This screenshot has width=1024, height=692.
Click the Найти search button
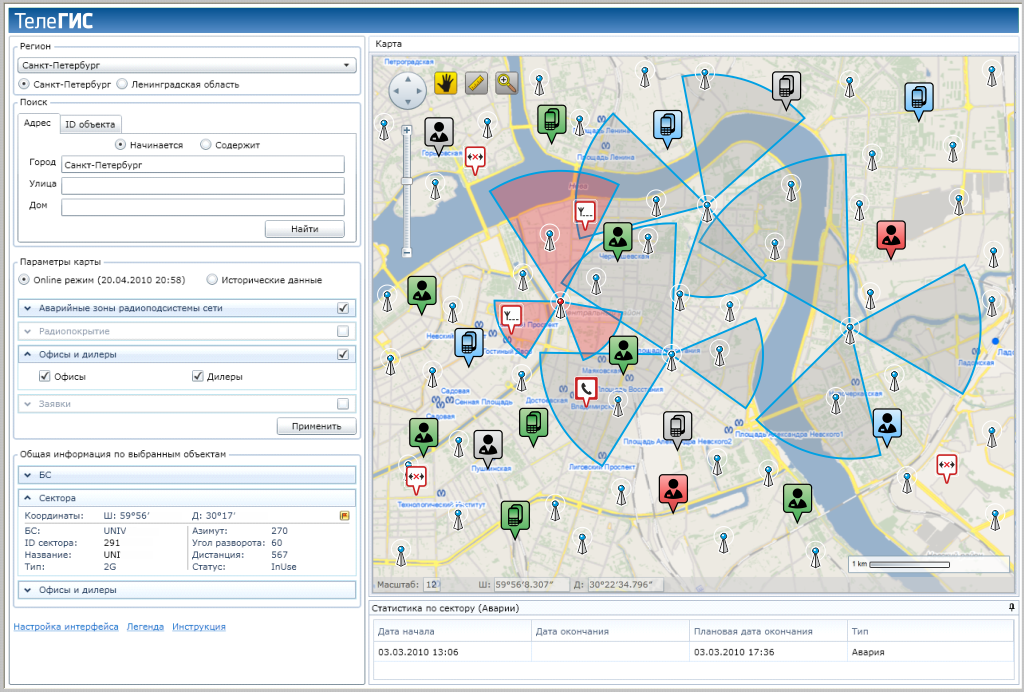coord(304,229)
